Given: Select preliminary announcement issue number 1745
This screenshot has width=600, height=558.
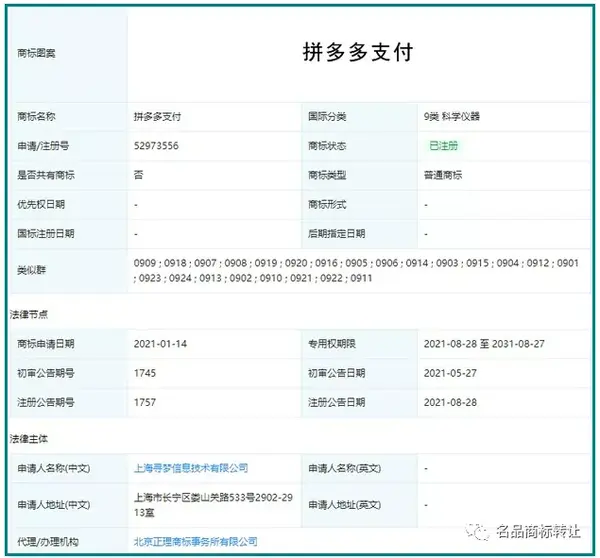Looking at the screenshot, I should [145, 373].
